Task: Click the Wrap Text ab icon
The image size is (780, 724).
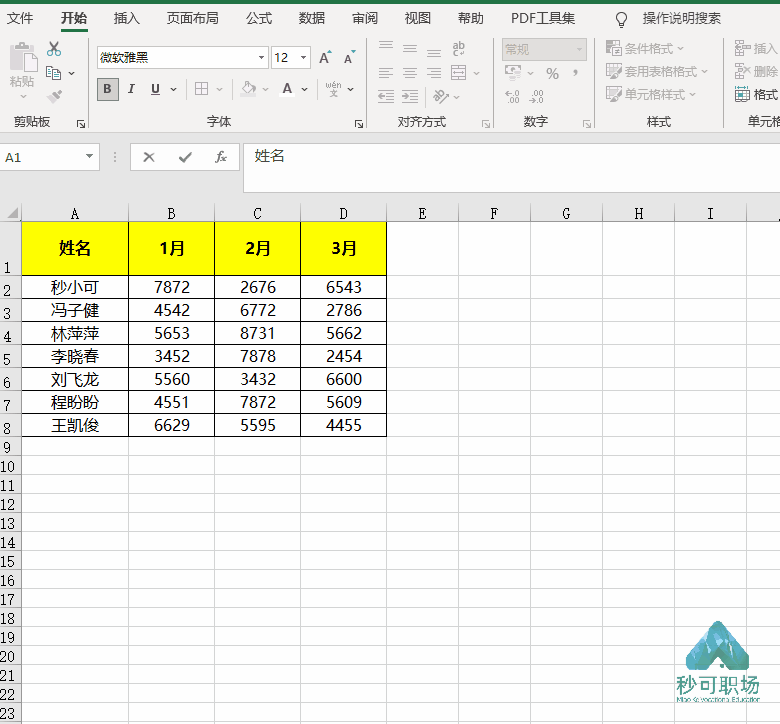Action: pos(459,48)
